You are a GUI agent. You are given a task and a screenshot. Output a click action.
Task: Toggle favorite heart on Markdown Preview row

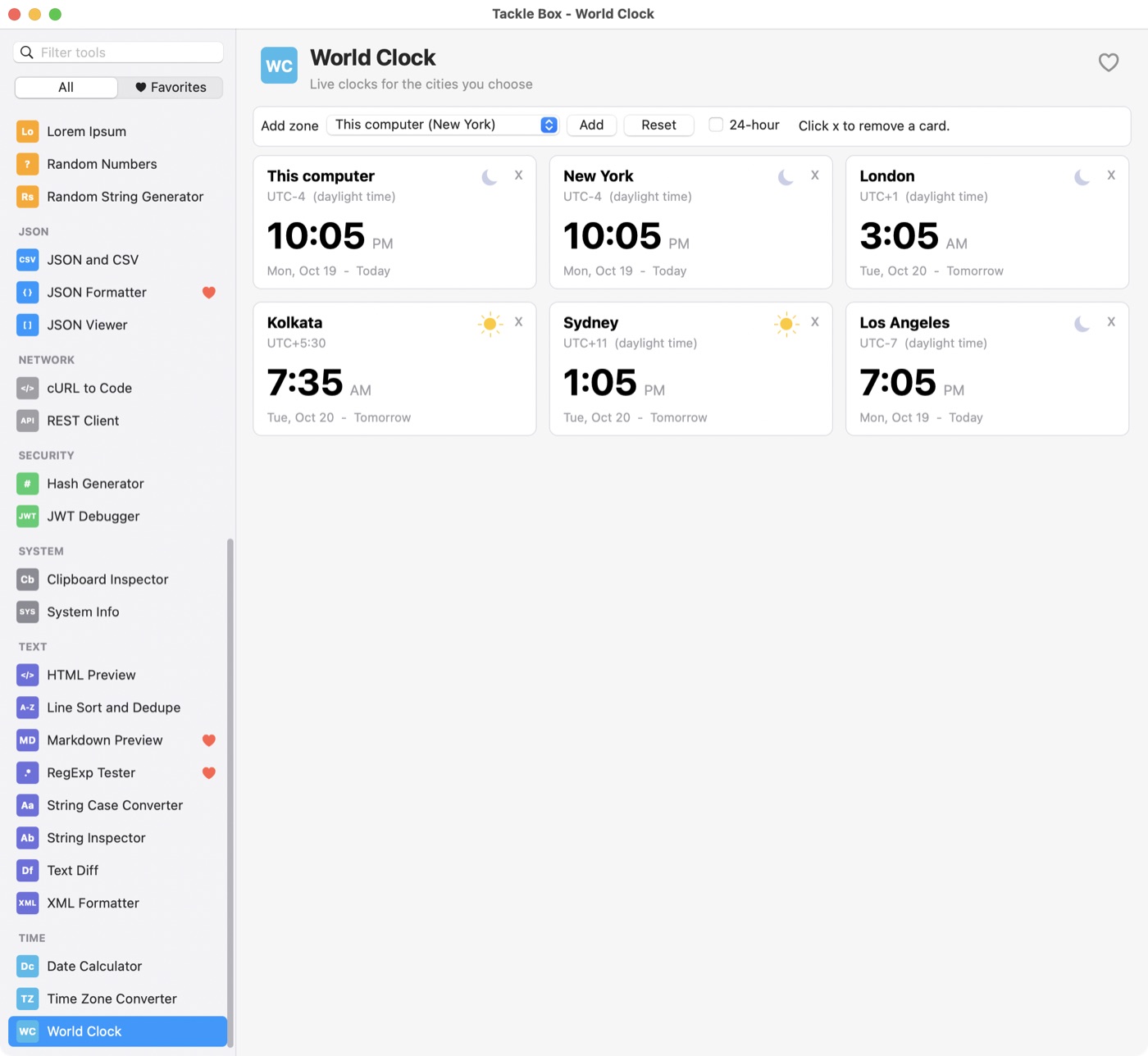click(209, 740)
